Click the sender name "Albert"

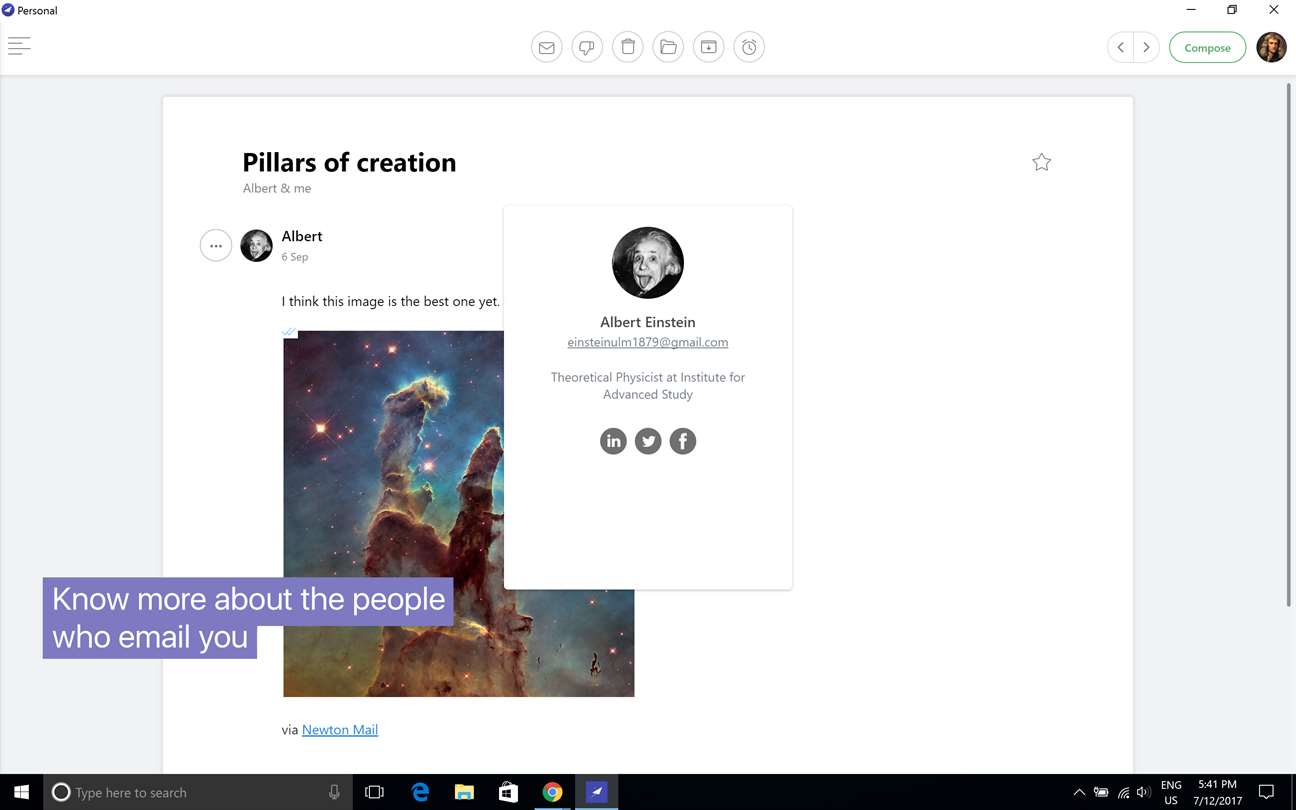tap(302, 236)
